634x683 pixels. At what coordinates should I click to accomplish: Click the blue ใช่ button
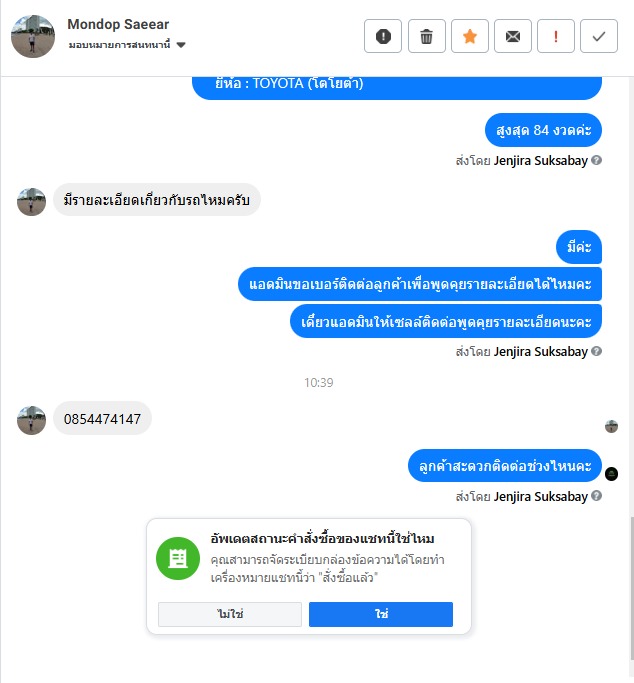coord(381,614)
